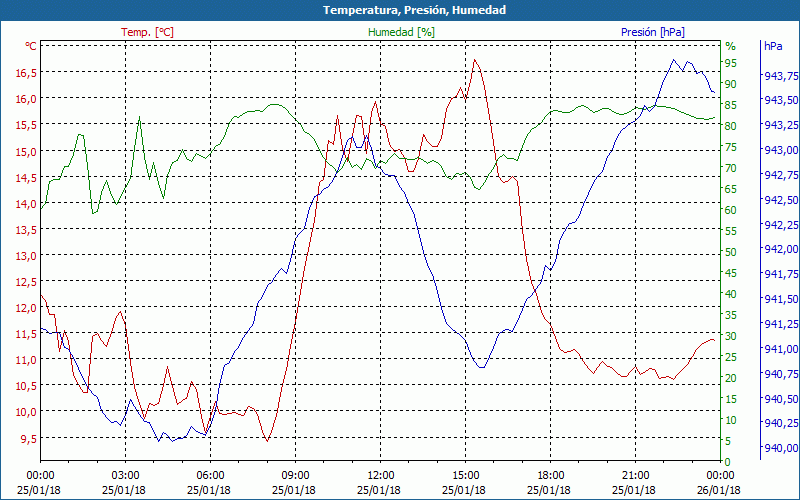The image size is (800, 500).
Task: Click the green "90" humidity axis value
Action: (x=731, y=84)
